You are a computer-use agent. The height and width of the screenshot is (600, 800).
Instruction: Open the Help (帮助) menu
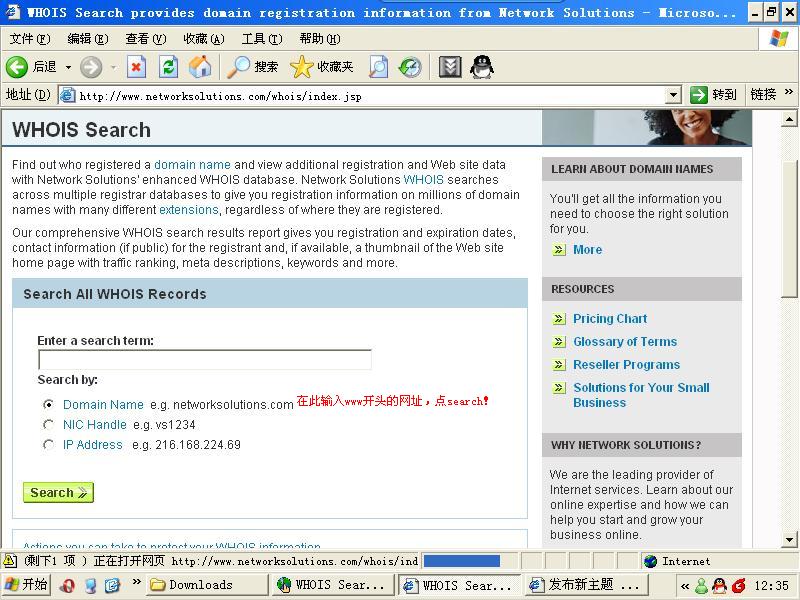320,39
